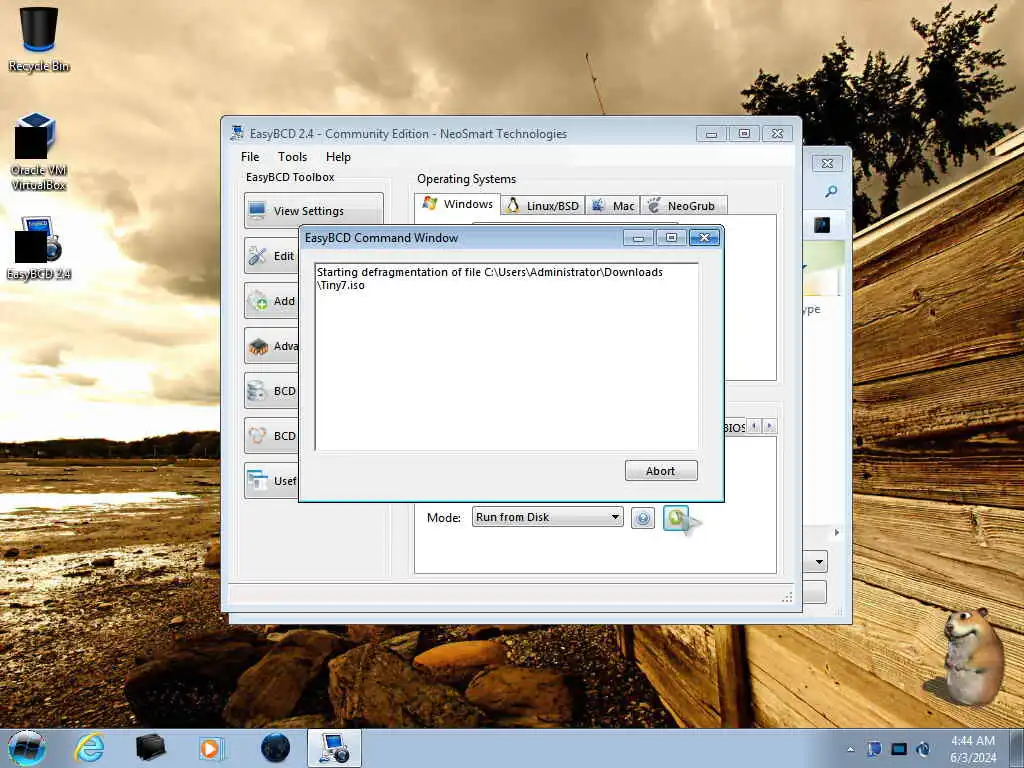
Task: Switch to the Mac tab
Action: tap(613, 206)
